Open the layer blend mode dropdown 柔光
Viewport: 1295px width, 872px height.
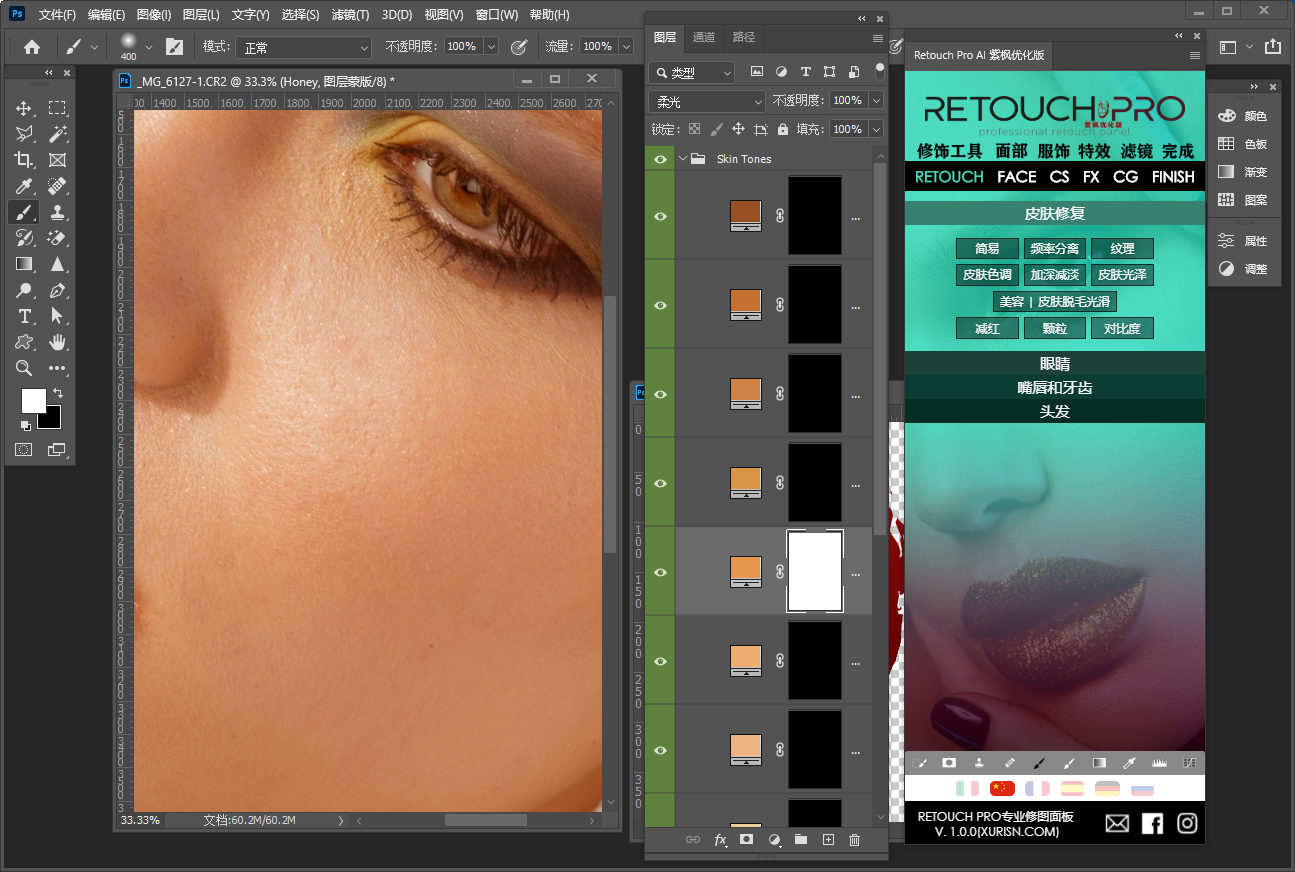(x=707, y=101)
